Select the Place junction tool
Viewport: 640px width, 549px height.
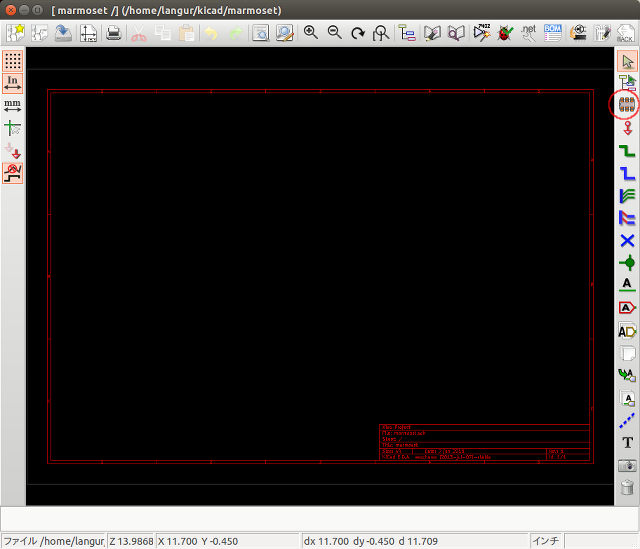tap(627, 263)
